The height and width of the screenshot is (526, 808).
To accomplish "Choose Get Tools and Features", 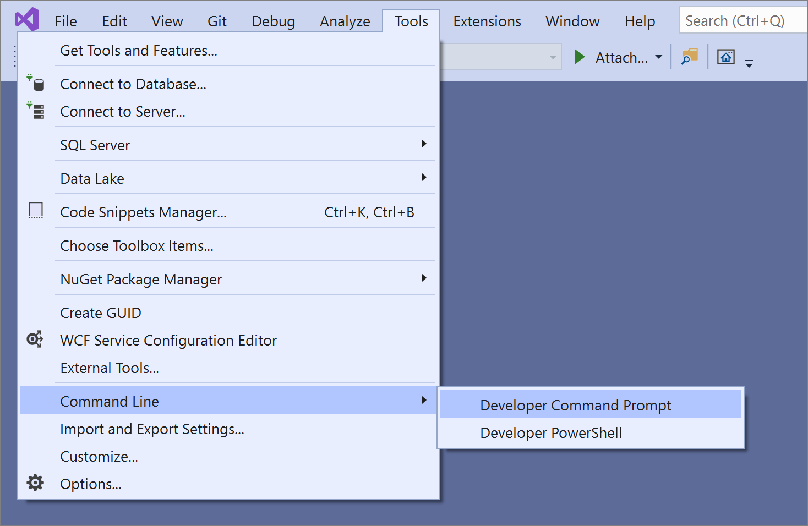I will [138, 50].
